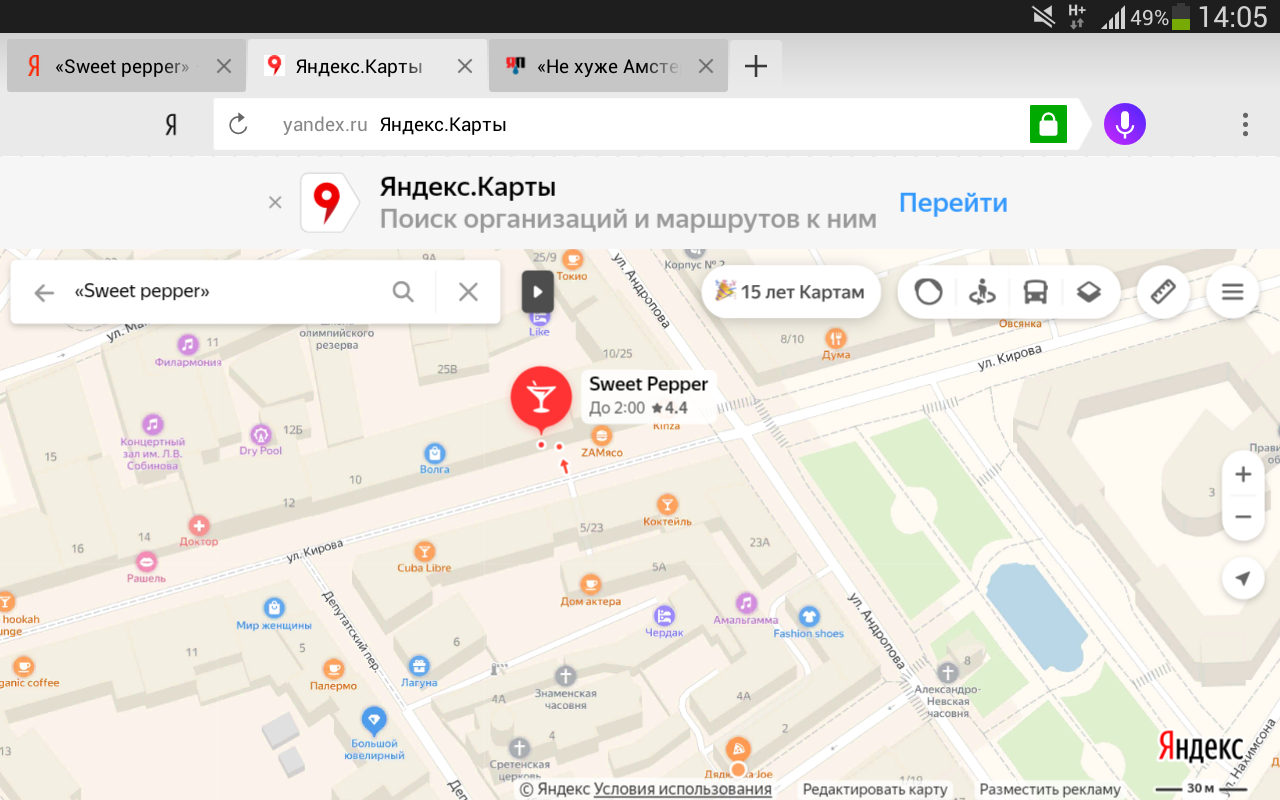Screen dimensions: 1280x800
Task: Select the Волга shop marker
Action: pos(434,452)
